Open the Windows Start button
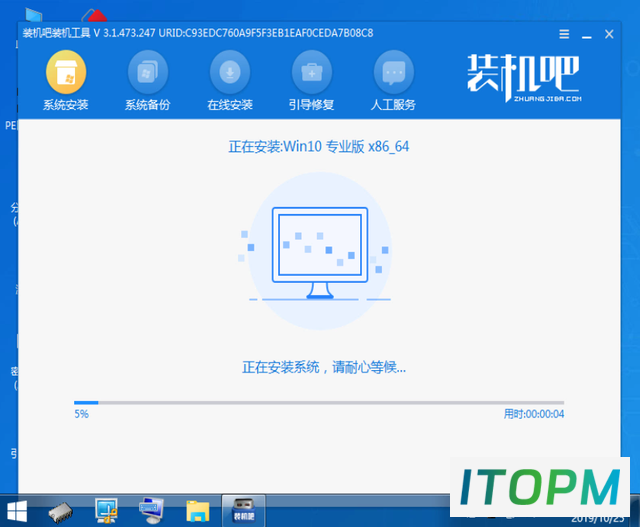640x527 pixels. point(17,511)
